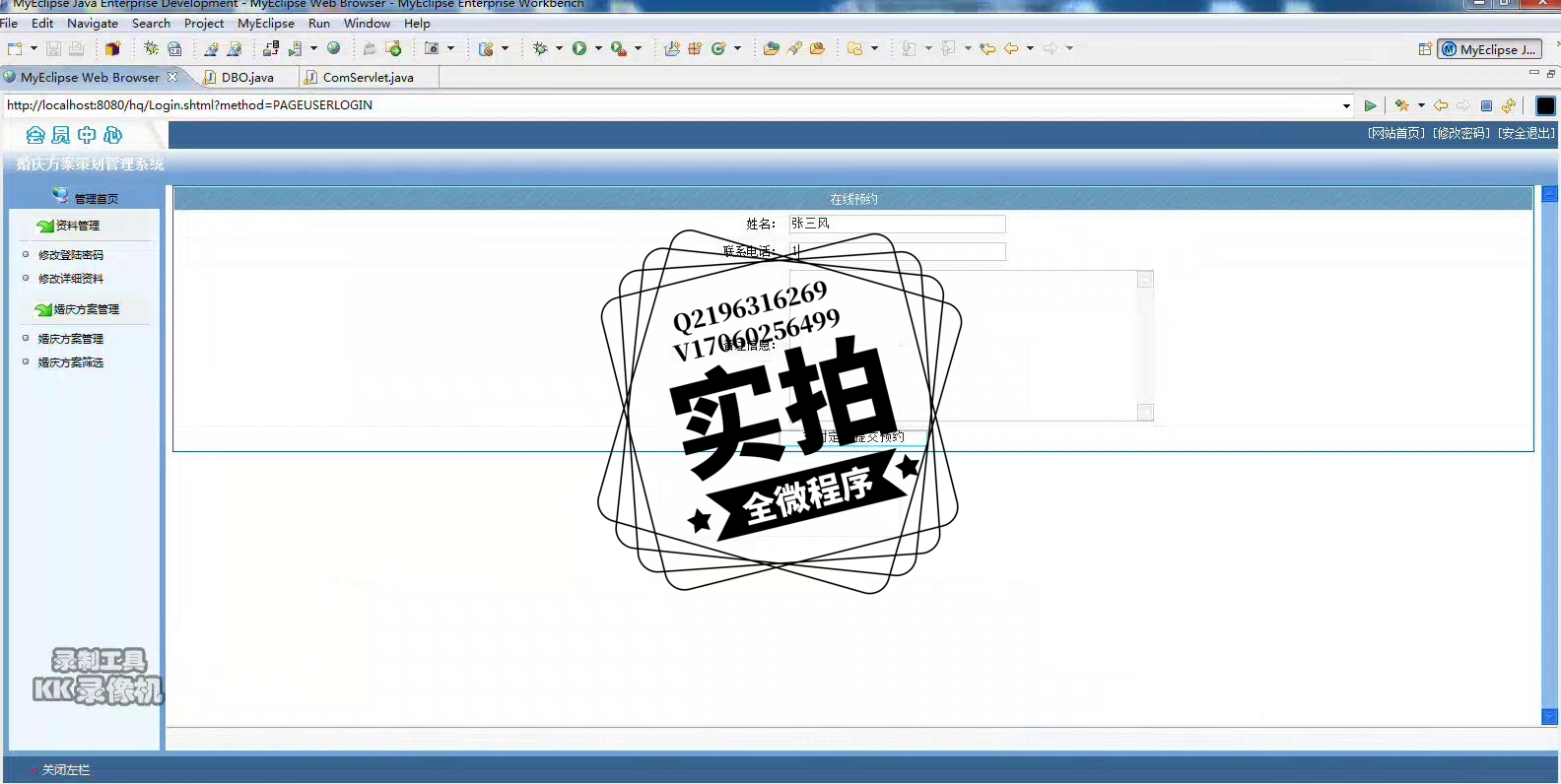The height and width of the screenshot is (784, 1561).
Task: Expand the 资料管理 sidebar section
Action: 77,226
